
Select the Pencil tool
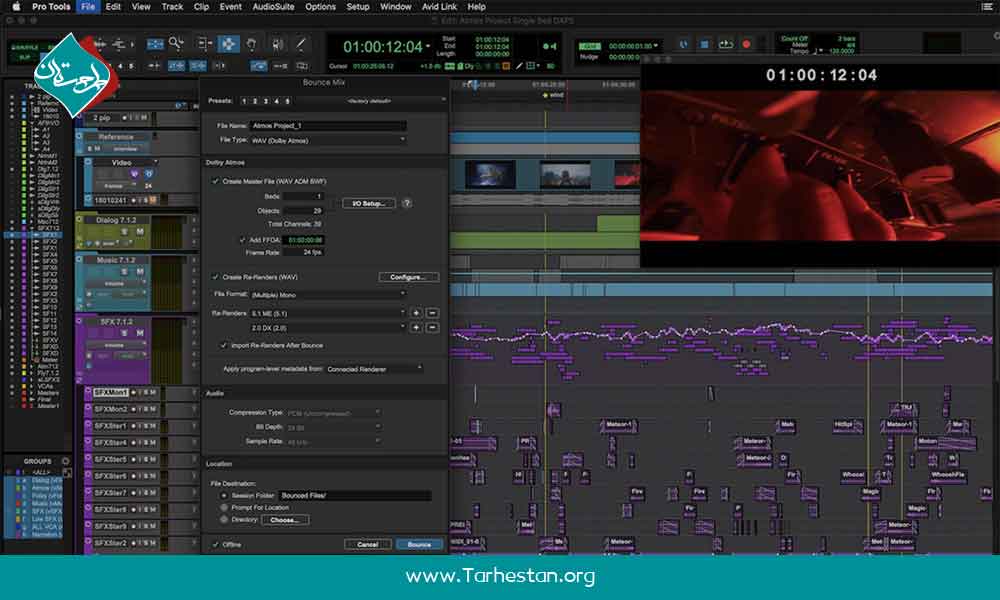(300, 43)
